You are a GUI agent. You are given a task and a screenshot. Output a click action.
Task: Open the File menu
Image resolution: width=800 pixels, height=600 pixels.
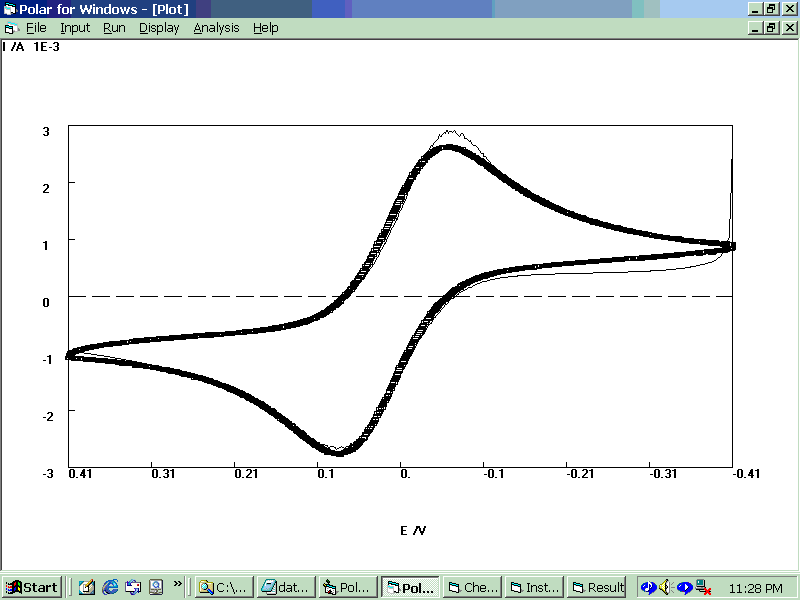[36, 28]
